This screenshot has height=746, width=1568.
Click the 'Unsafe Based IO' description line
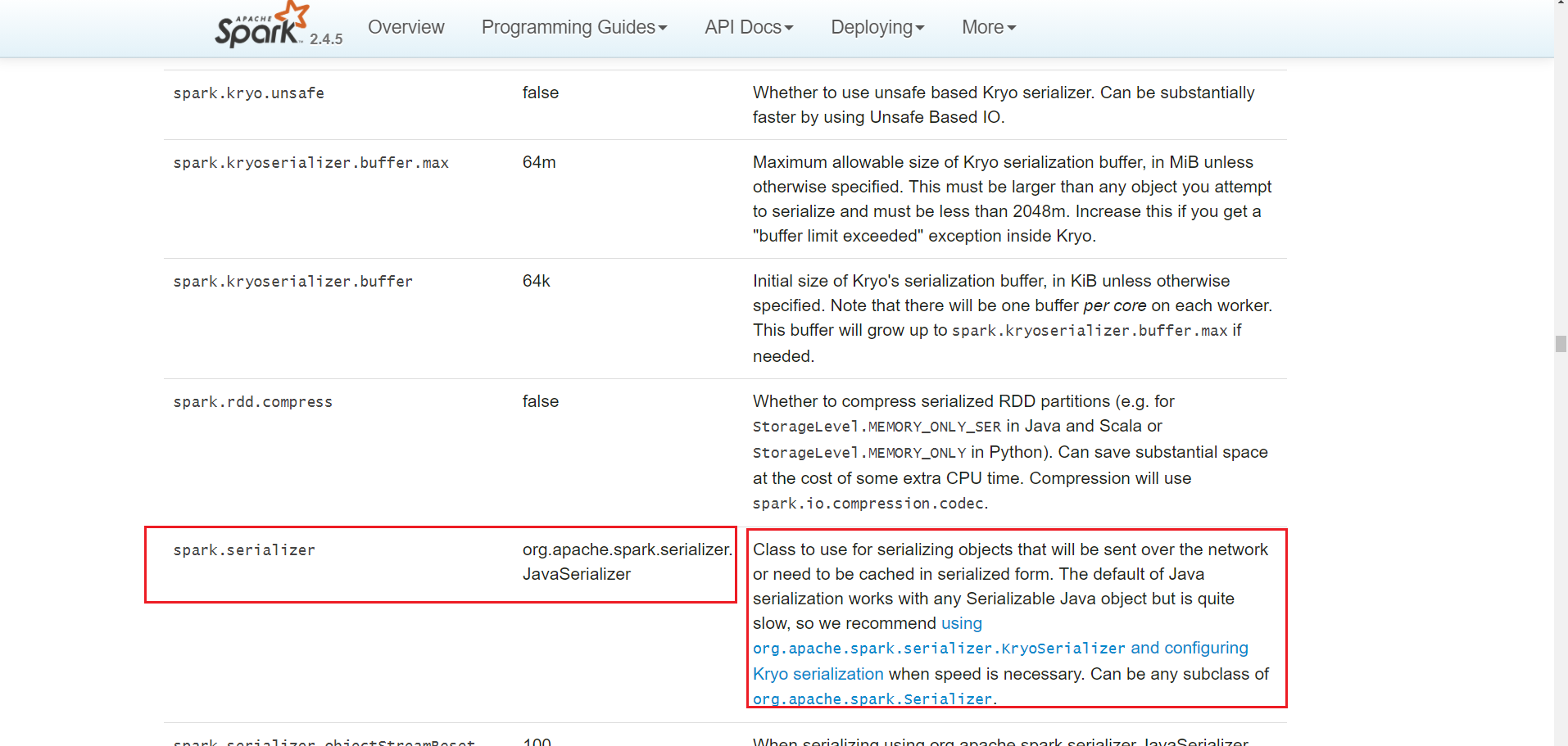(878, 117)
